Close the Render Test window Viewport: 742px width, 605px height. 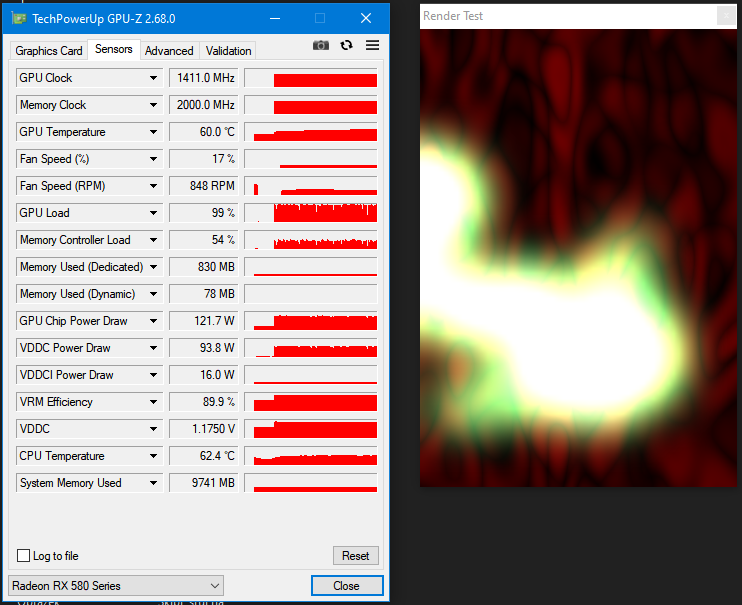click(726, 16)
